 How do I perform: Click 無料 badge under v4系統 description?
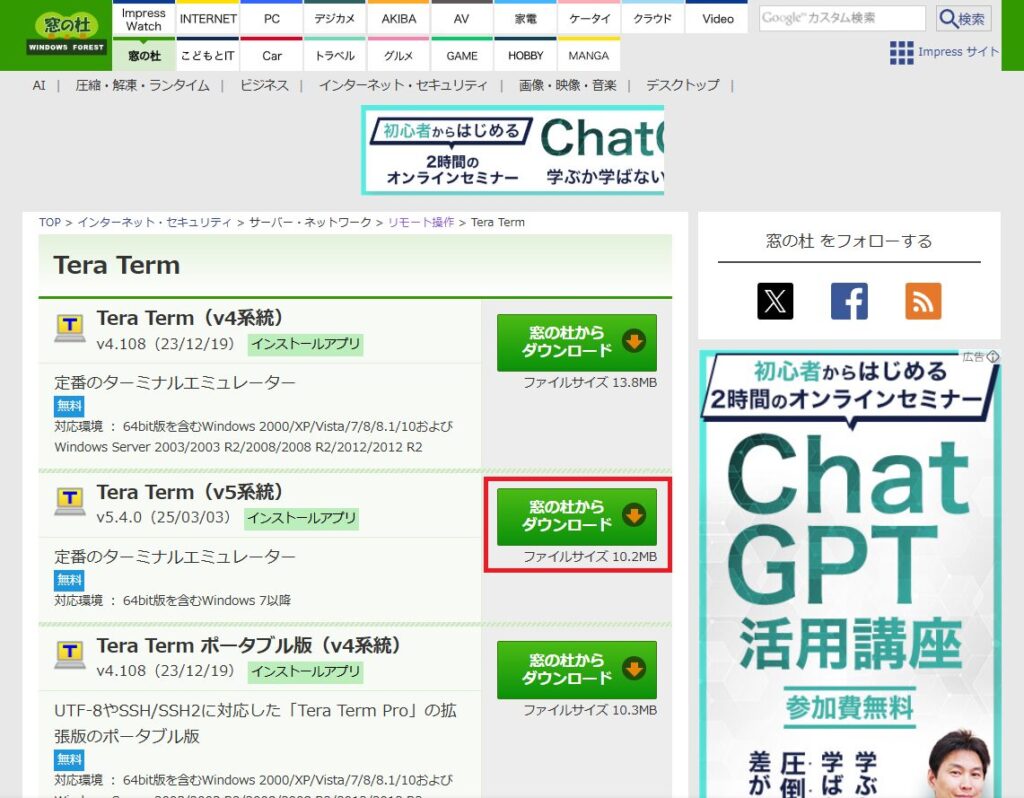click(69, 406)
